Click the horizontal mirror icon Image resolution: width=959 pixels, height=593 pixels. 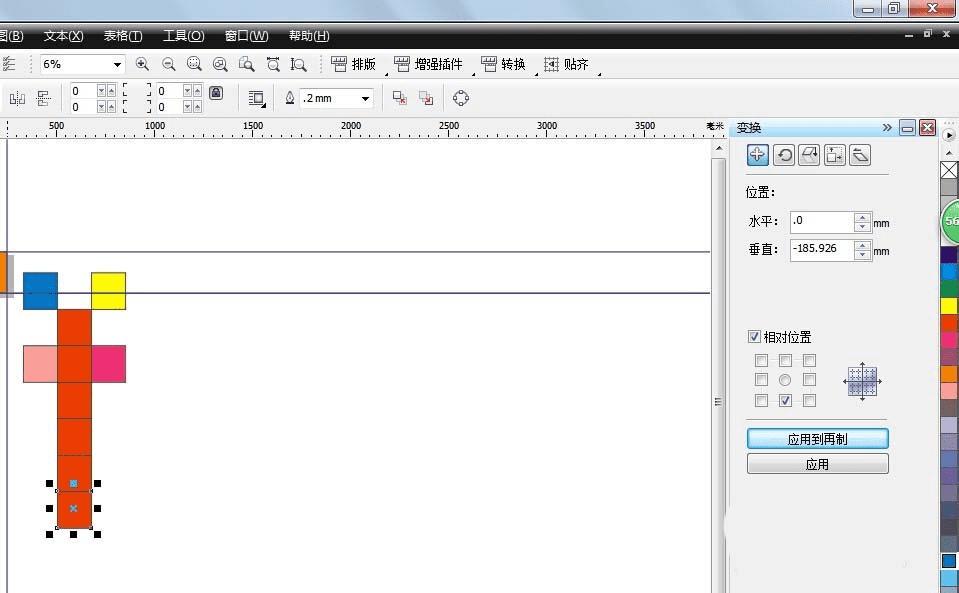17,98
